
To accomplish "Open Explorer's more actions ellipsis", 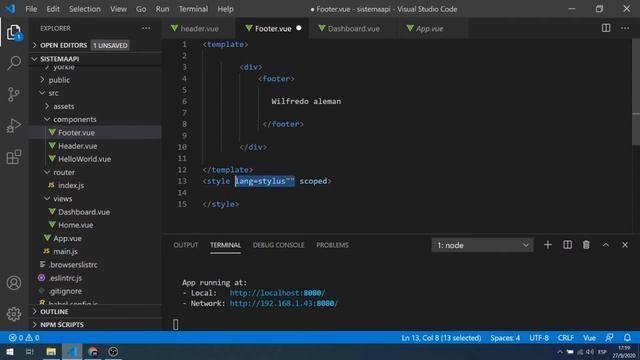I will pyautogui.click(x=146, y=28).
